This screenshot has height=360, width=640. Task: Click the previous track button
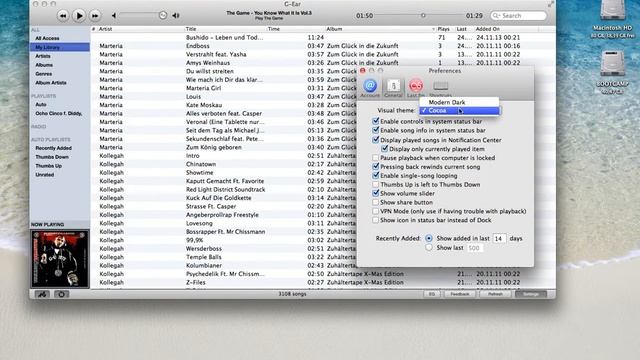tap(63, 16)
